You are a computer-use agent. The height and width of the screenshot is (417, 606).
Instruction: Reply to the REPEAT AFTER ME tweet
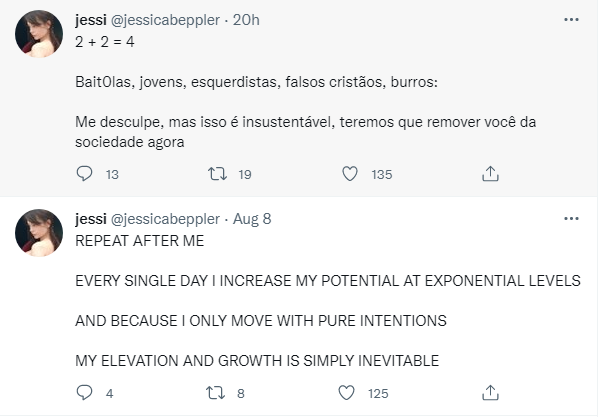pyautogui.click(x=84, y=393)
